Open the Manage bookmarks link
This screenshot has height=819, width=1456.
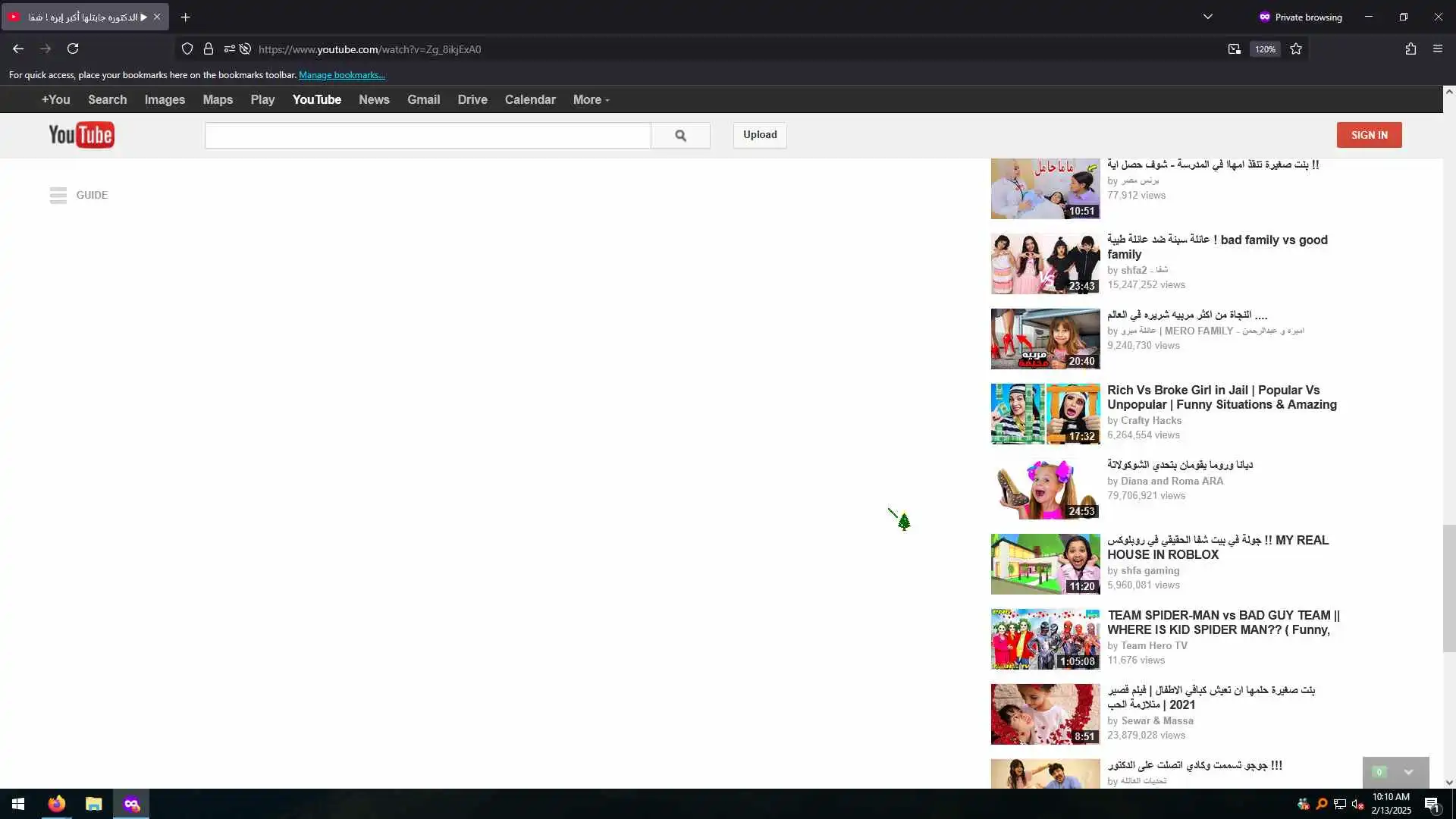pyautogui.click(x=341, y=75)
